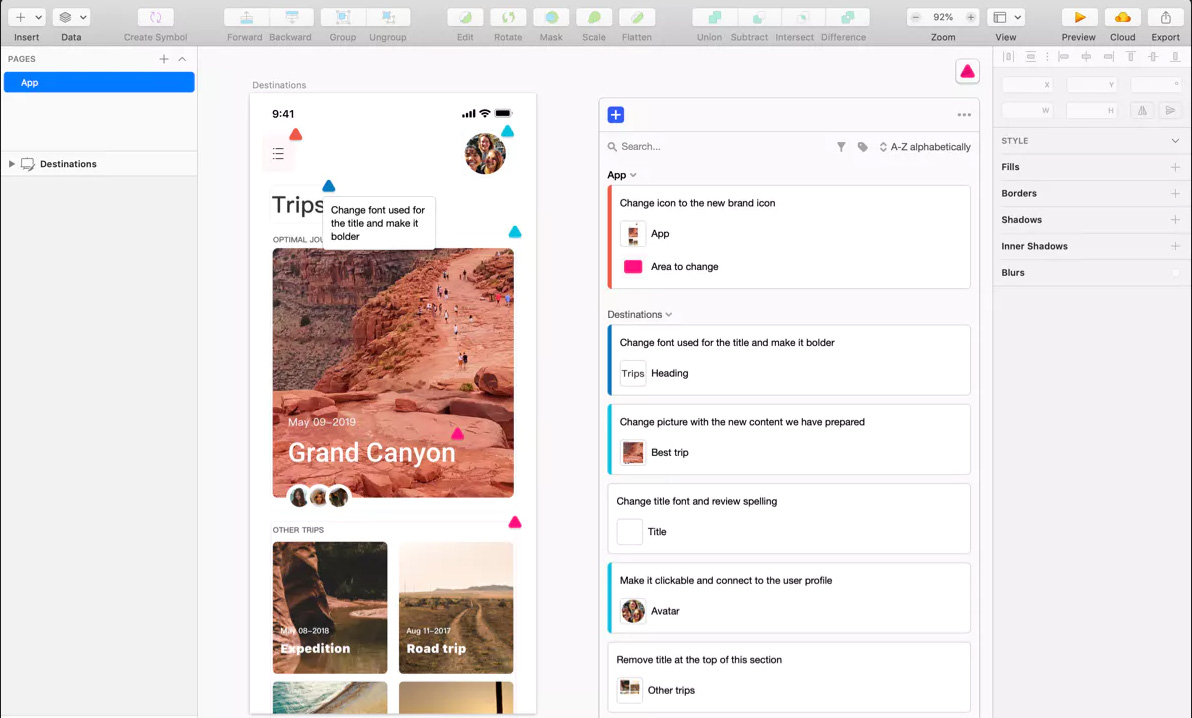
Task: Select the Rotate tool
Action: 508,17
